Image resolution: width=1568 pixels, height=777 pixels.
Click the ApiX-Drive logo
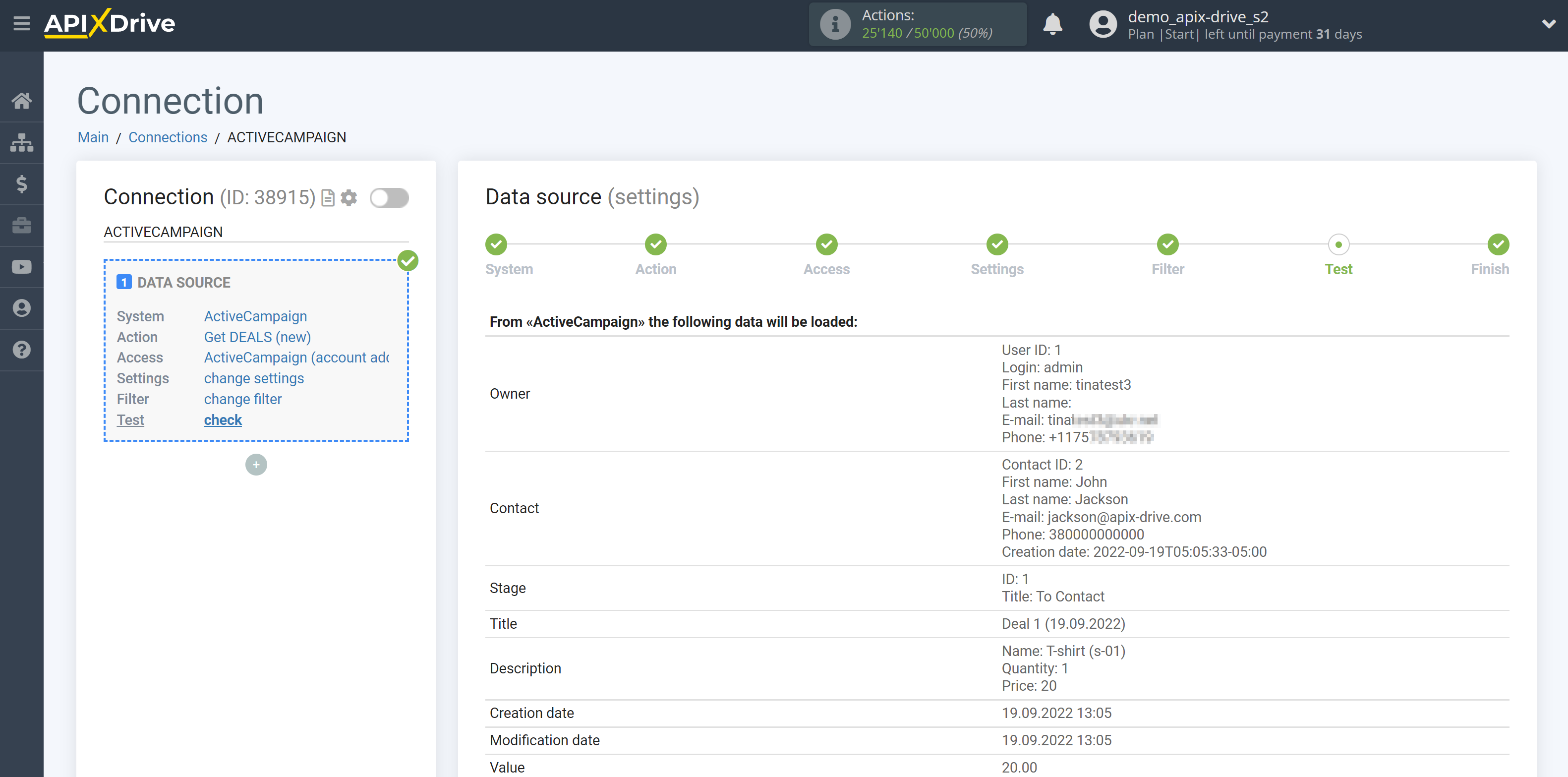point(110,24)
